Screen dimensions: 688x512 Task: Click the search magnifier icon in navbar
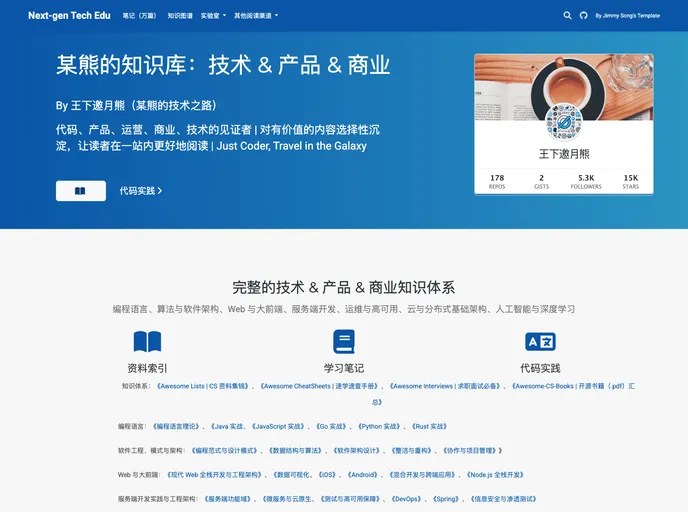(568, 16)
